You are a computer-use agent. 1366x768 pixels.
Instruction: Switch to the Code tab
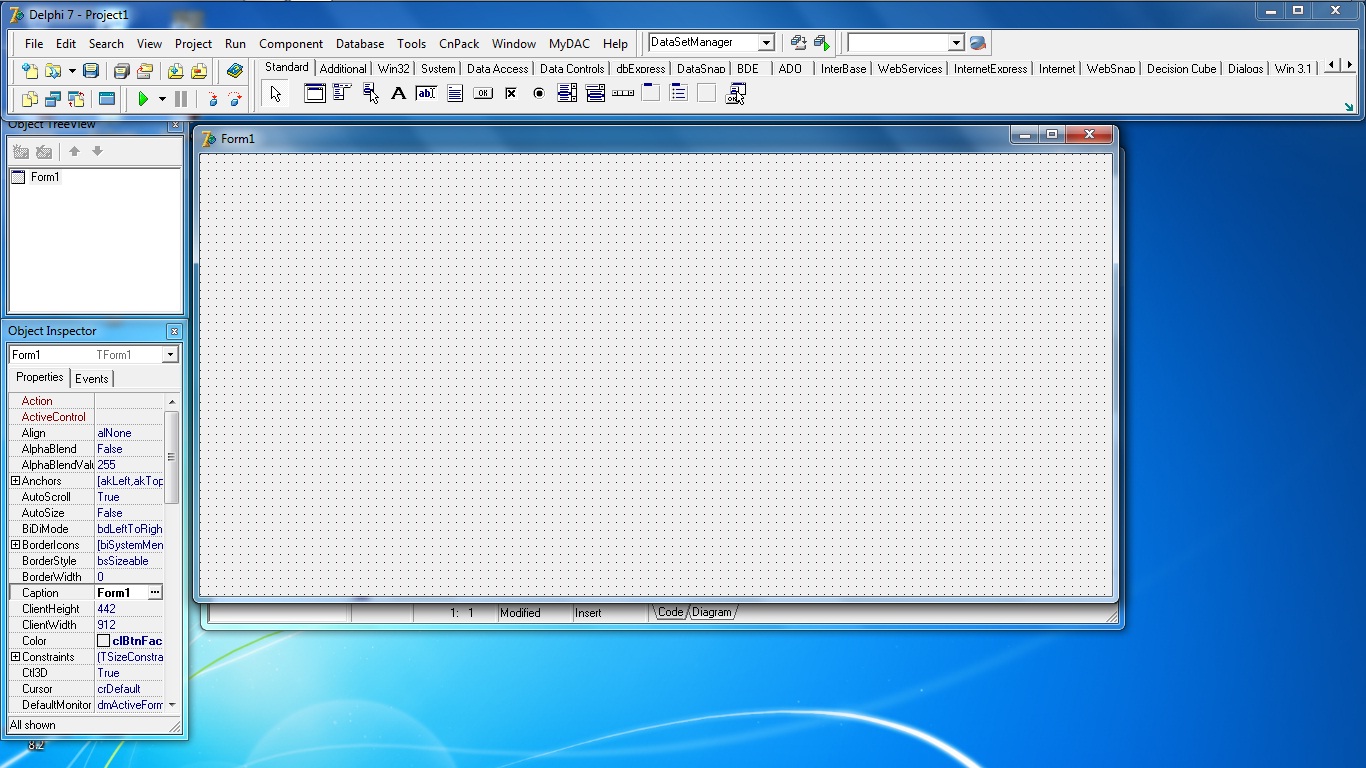[x=670, y=612]
